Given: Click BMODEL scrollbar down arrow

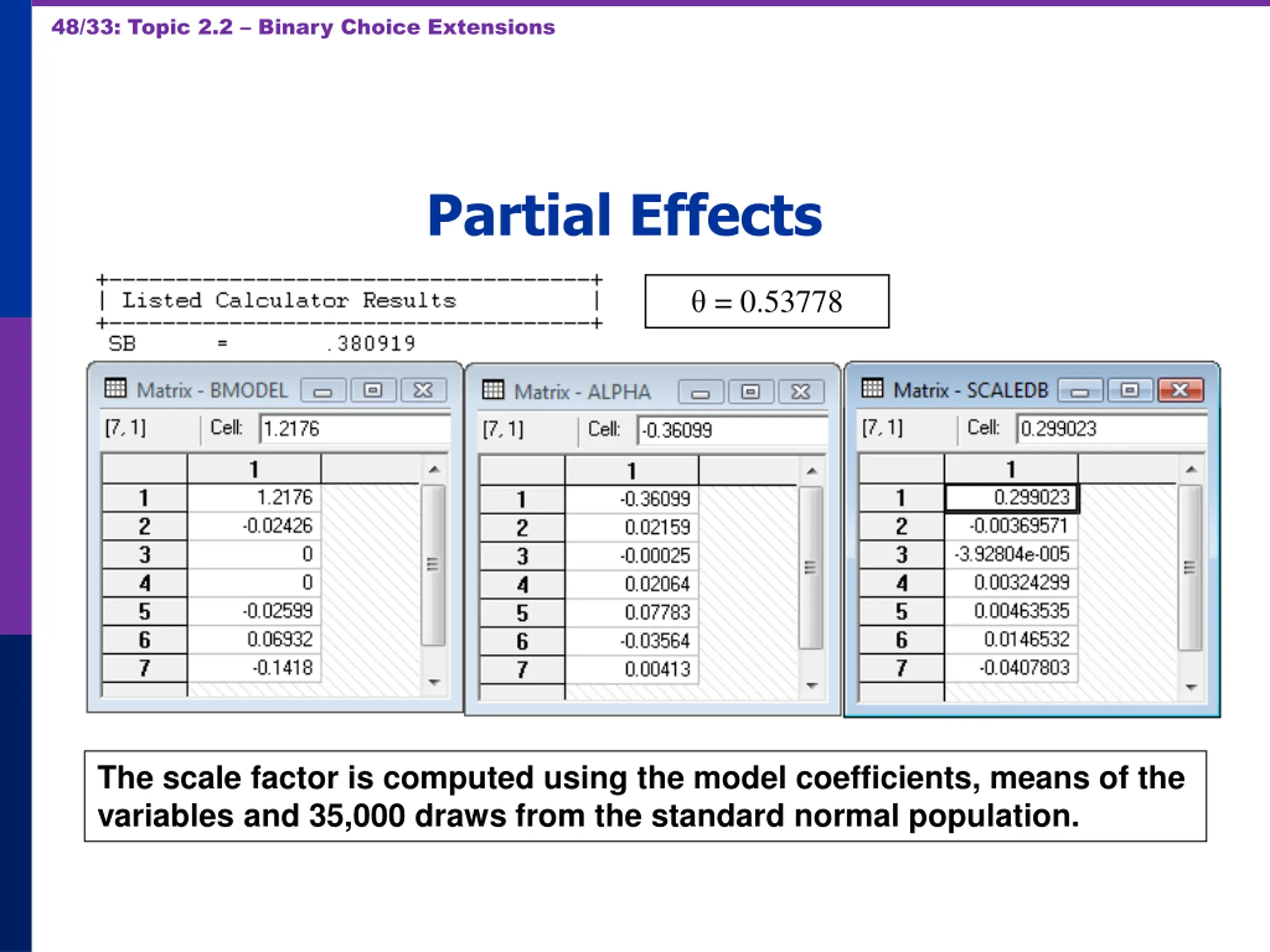Looking at the screenshot, I should [434, 682].
